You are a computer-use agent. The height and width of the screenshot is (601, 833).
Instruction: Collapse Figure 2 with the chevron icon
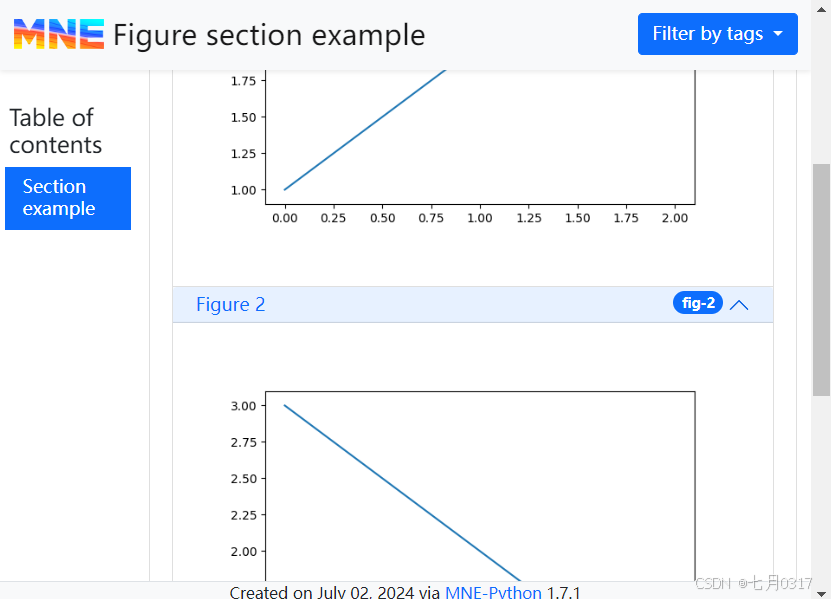[x=739, y=305]
